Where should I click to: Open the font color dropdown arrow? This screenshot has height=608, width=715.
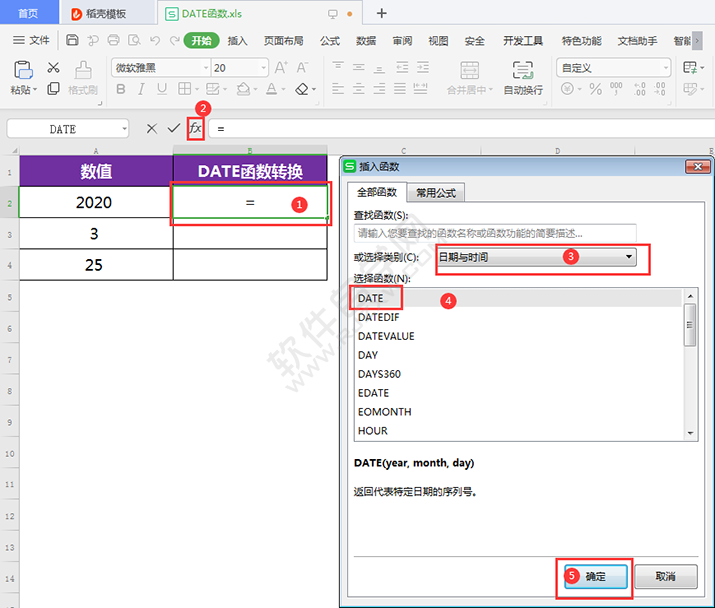pos(283,89)
